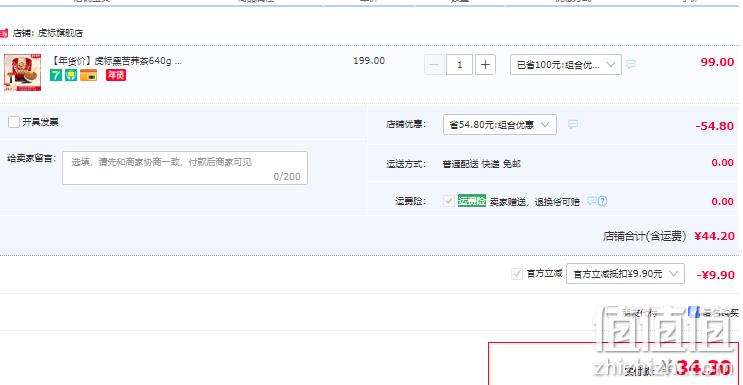
Task: Click the store discount amount -54.80
Action: click(714, 126)
